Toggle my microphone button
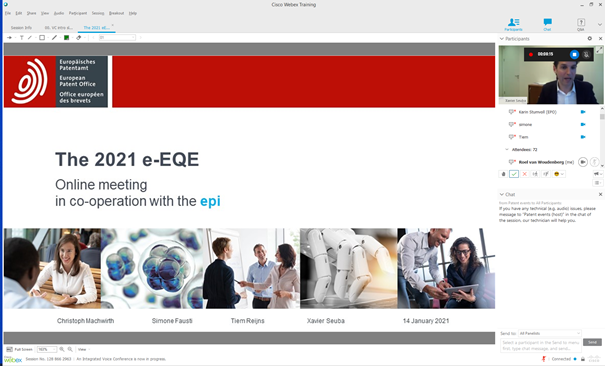The height and width of the screenshot is (366, 605). [x=595, y=162]
